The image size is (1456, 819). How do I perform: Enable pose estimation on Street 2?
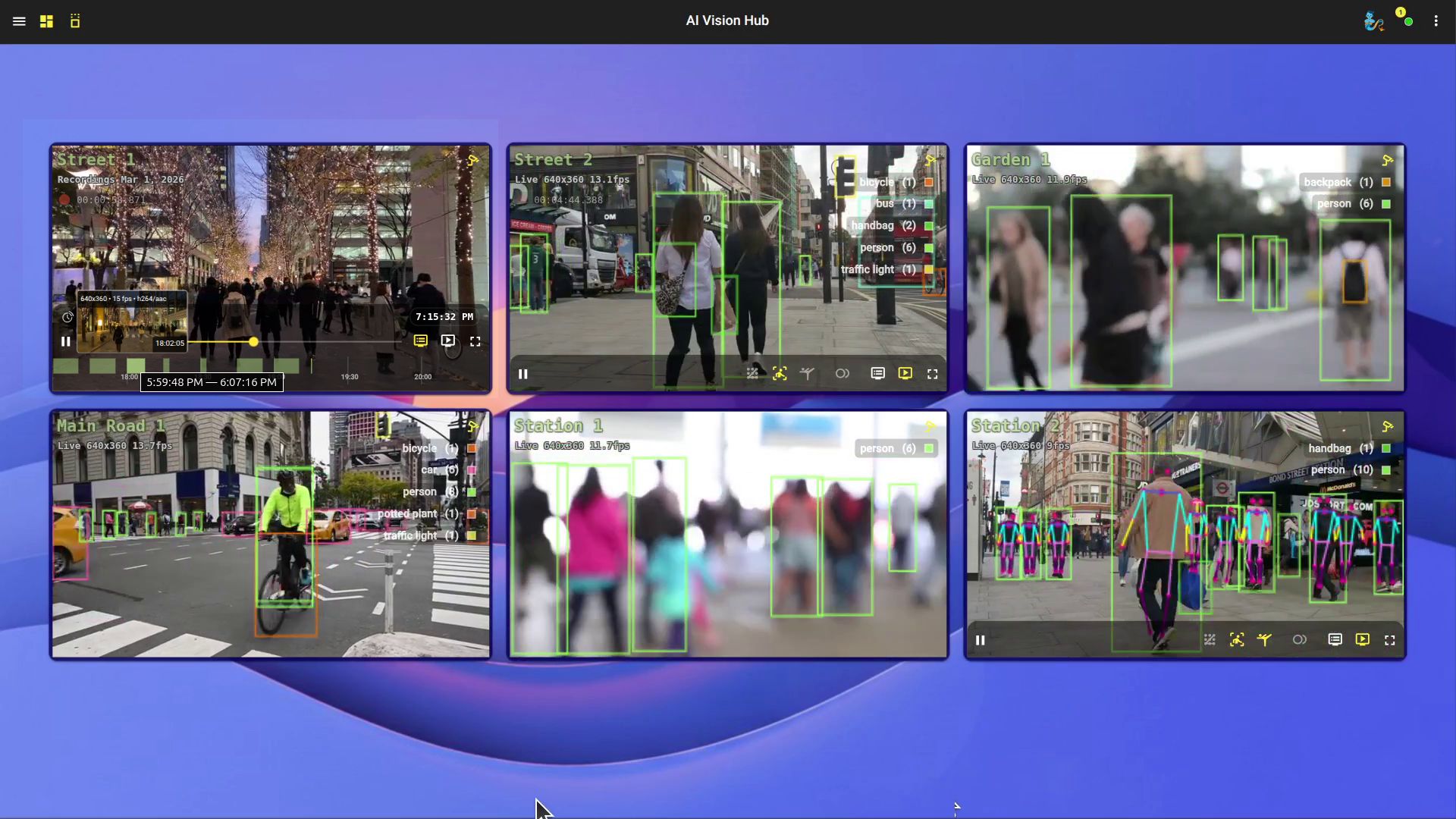(x=807, y=374)
